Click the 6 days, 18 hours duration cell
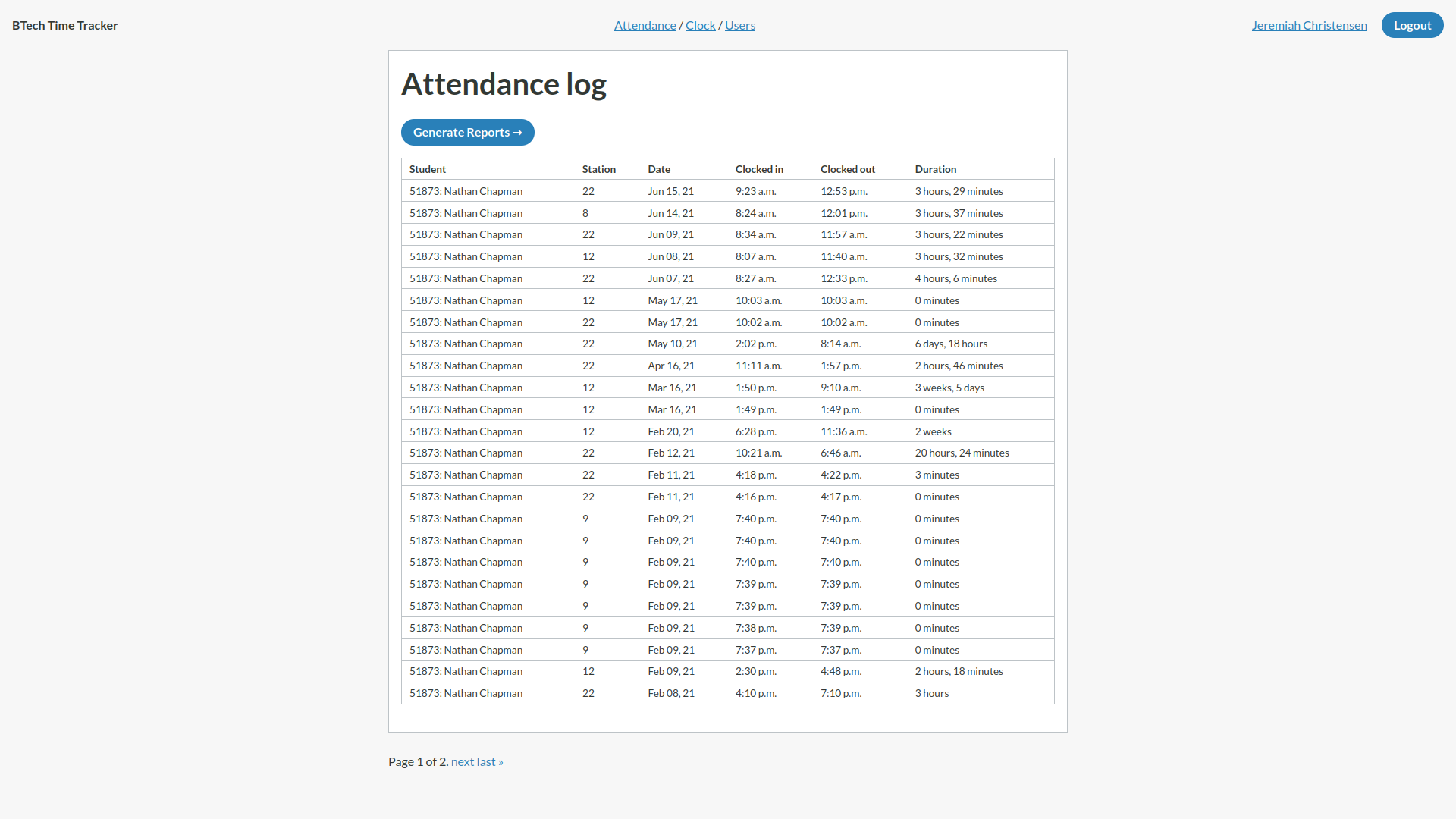 951,344
